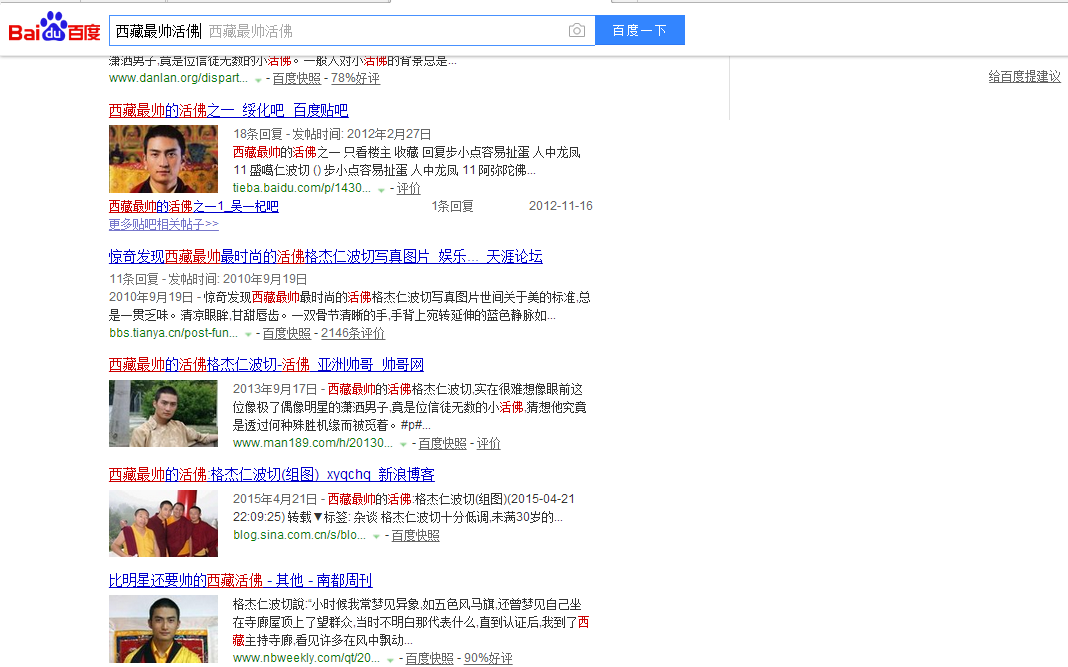
Task: Open camera image search icon
Action: (576, 31)
